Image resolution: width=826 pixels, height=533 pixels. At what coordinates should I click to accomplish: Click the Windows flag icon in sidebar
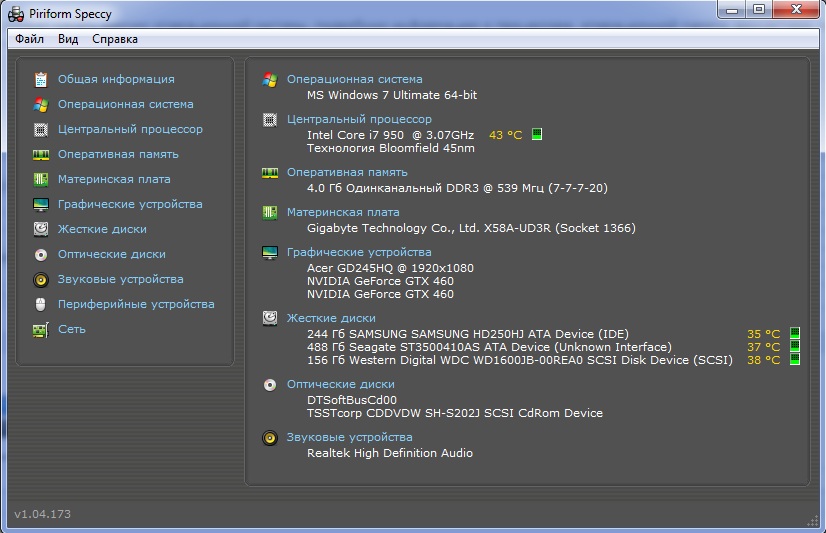point(41,104)
